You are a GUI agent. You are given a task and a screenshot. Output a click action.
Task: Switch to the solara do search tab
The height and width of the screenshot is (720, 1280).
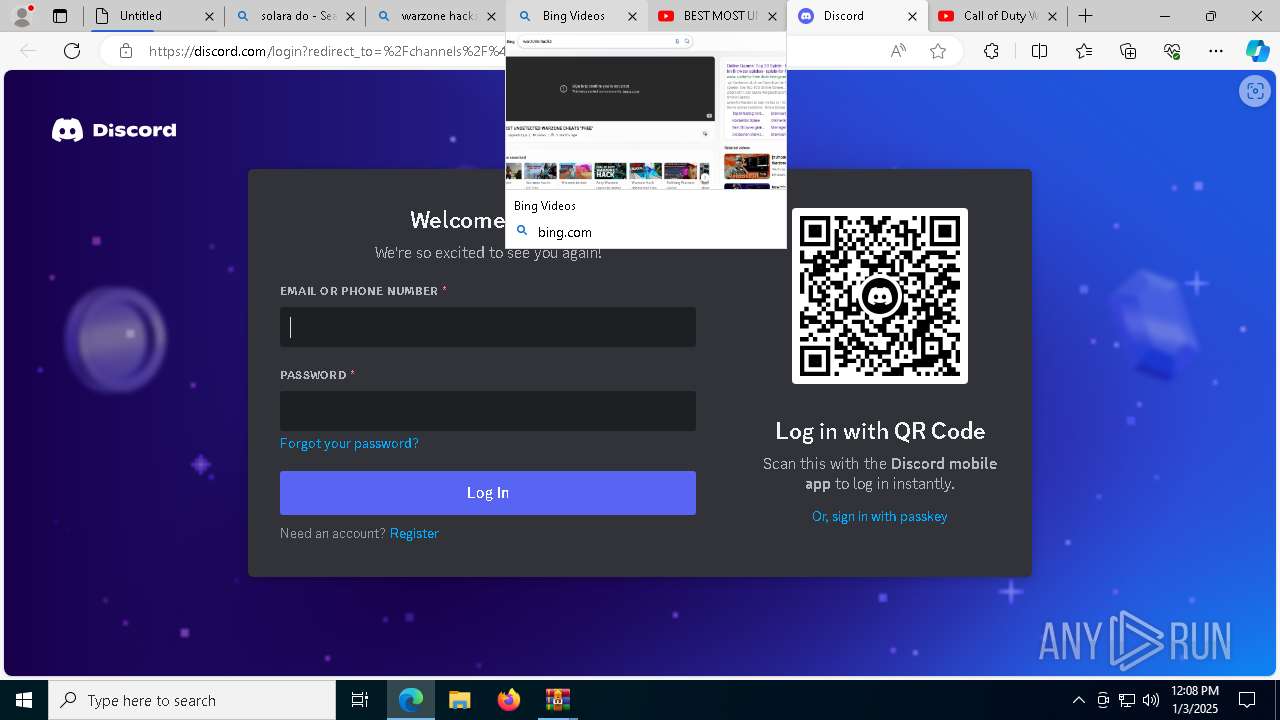[294, 16]
